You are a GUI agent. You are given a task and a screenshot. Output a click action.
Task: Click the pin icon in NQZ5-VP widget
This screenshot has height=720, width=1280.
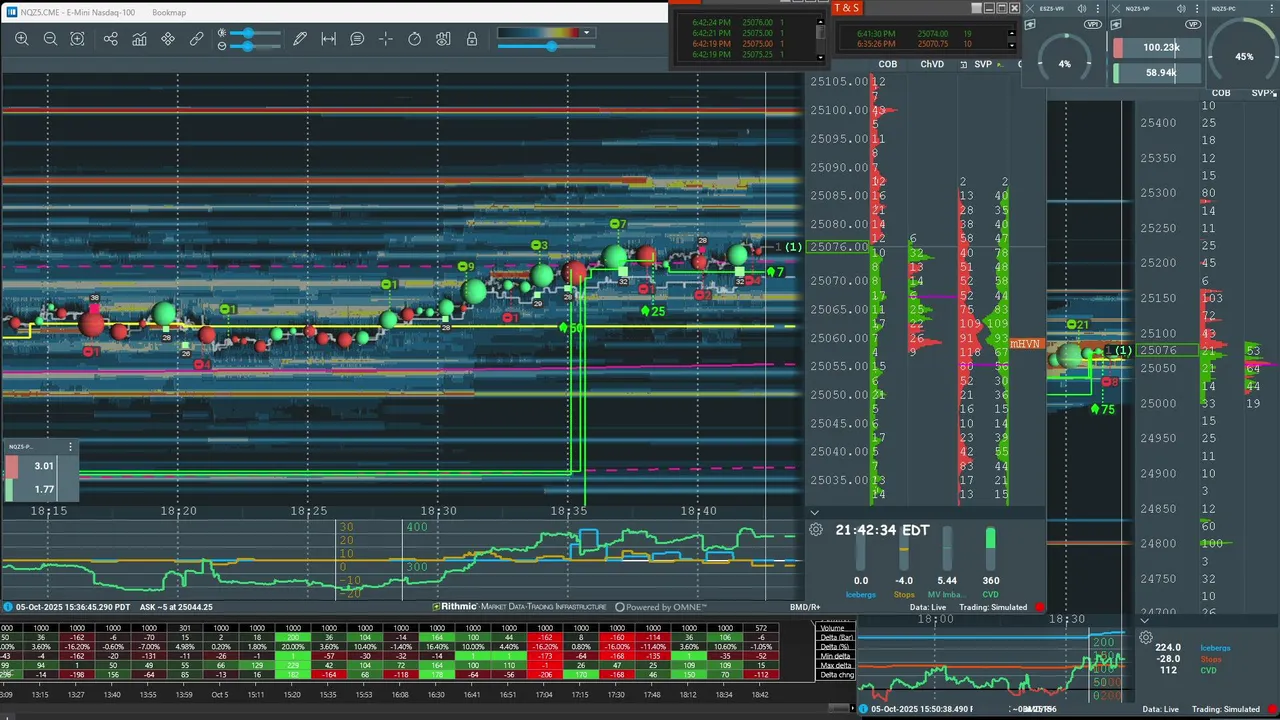click(x=1116, y=25)
